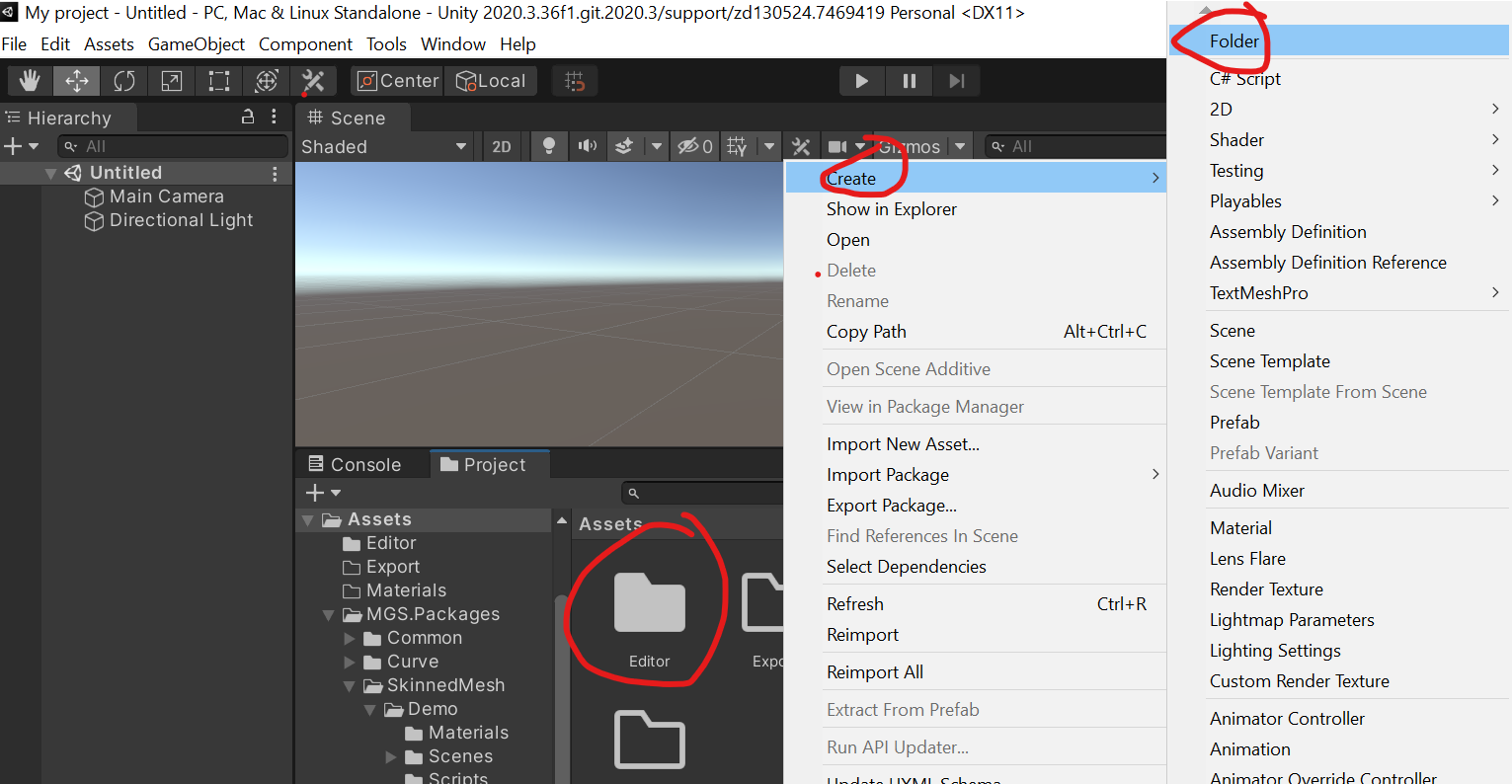1512x784 pixels.
Task: Collapse the Untitled scene in Hierarchy
Action: [x=50, y=173]
